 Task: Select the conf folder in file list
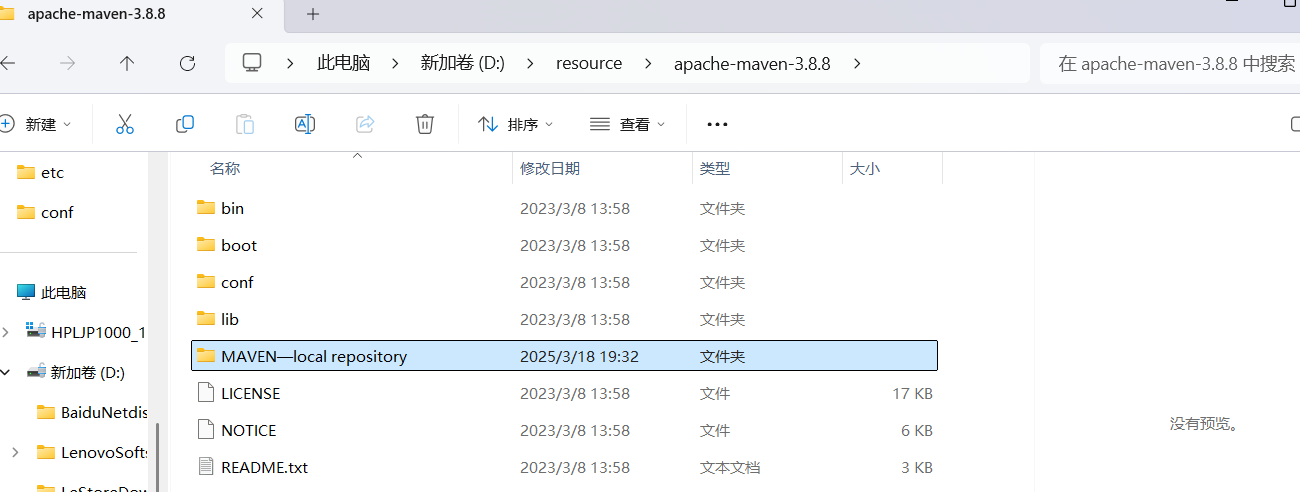(x=564, y=282)
